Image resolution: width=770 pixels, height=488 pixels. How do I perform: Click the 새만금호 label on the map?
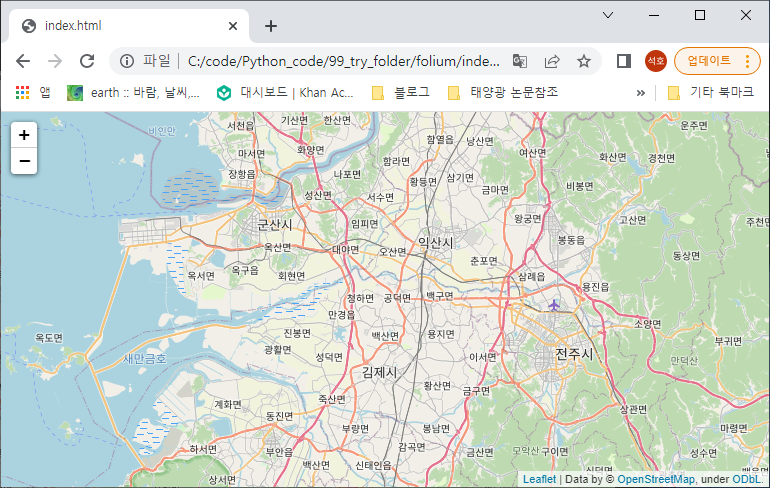(145, 359)
